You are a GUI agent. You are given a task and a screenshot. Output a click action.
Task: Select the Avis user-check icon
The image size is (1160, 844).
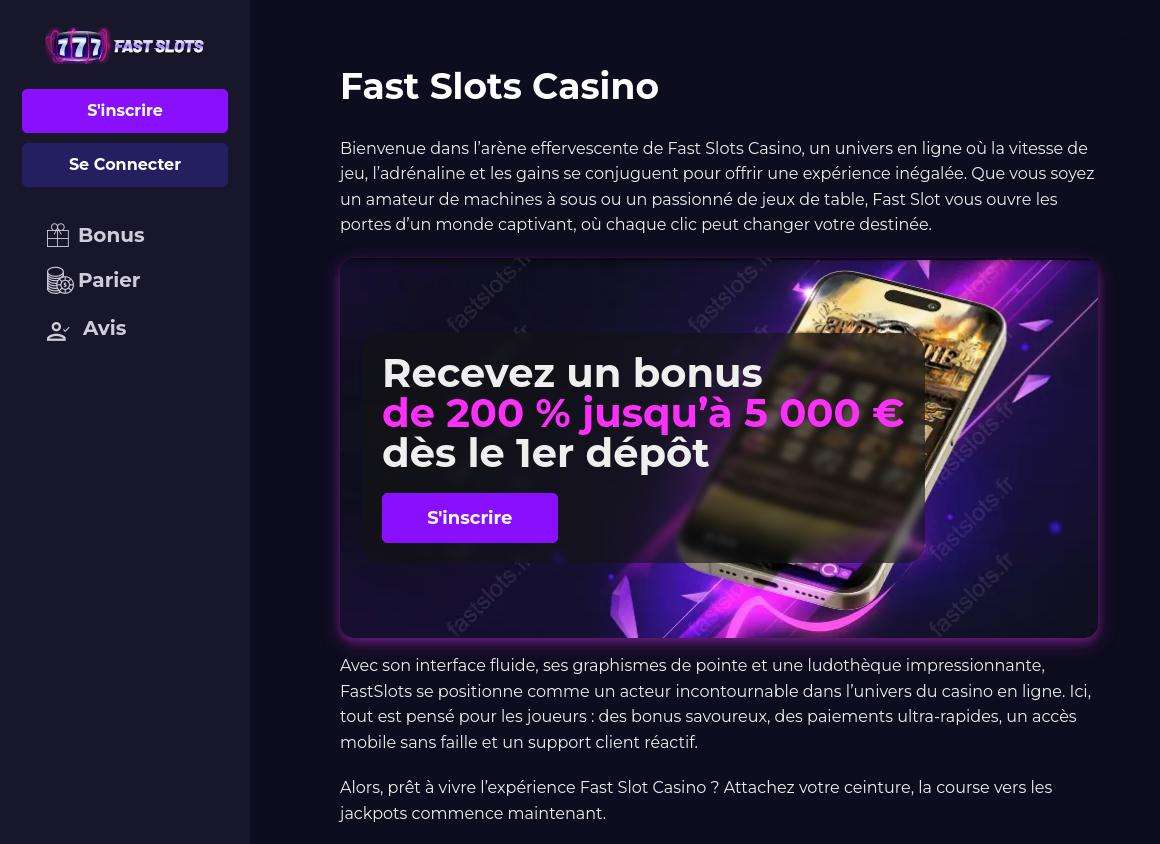58,330
